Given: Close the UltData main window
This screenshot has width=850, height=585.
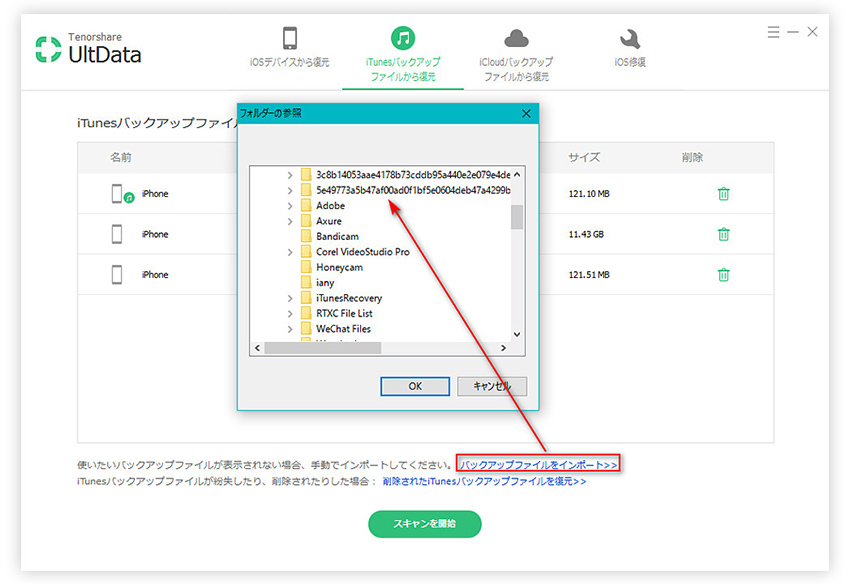Looking at the screenshot, I should [812, 32].
